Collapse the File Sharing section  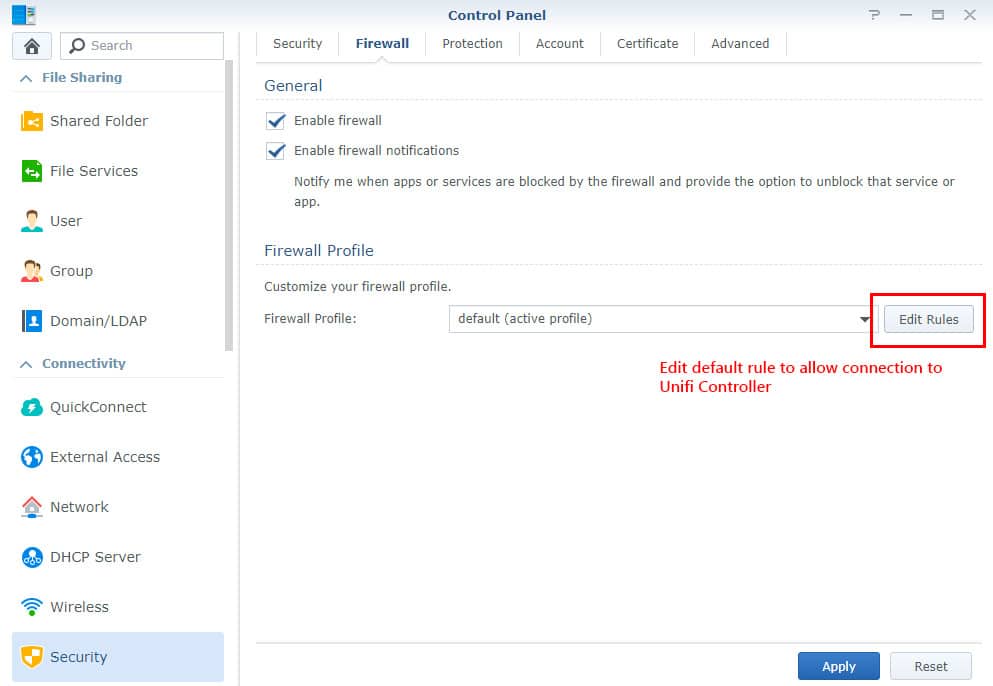tap(26, 78)
